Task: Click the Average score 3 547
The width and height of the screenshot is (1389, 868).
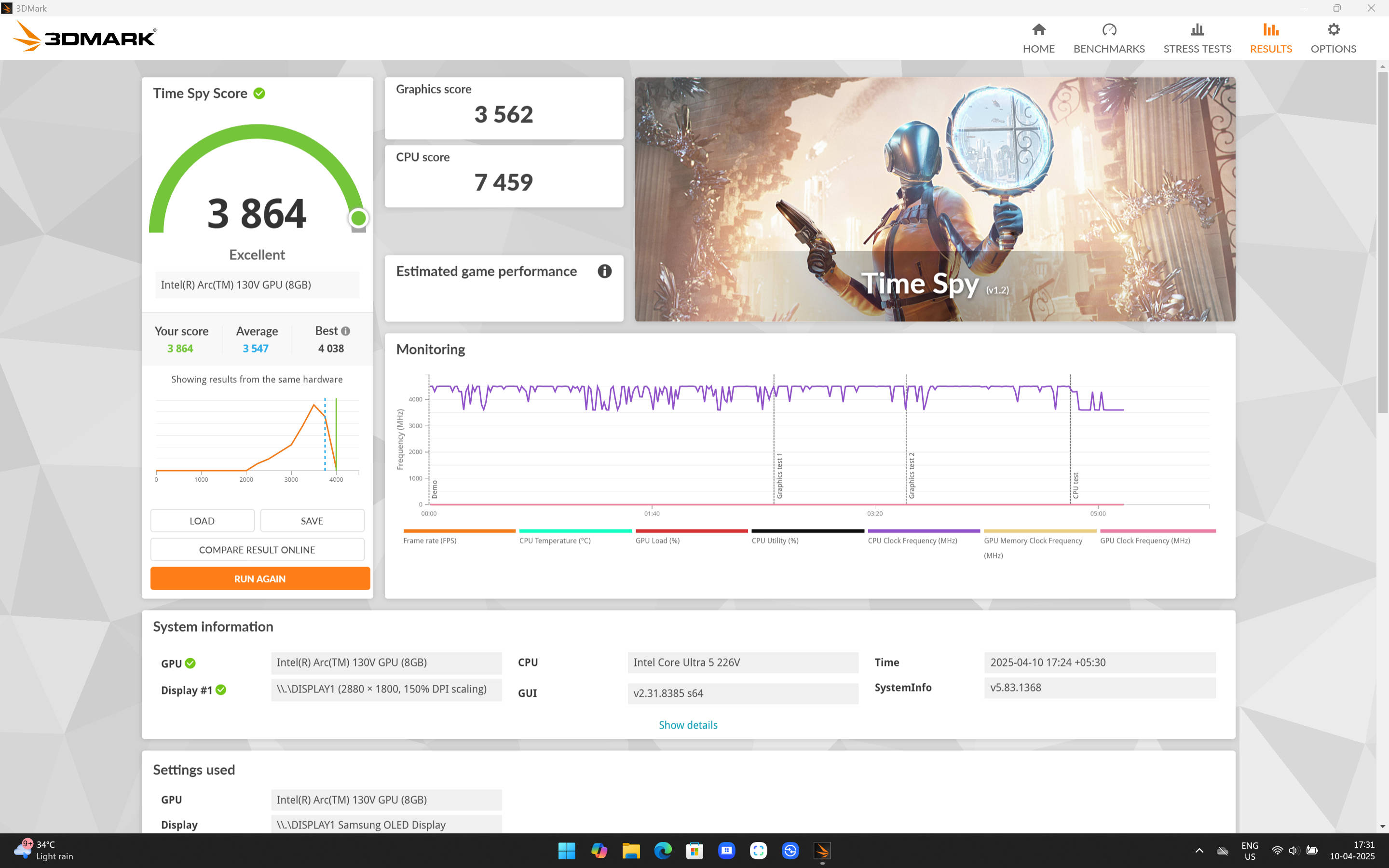Action: tap(256, 348)
